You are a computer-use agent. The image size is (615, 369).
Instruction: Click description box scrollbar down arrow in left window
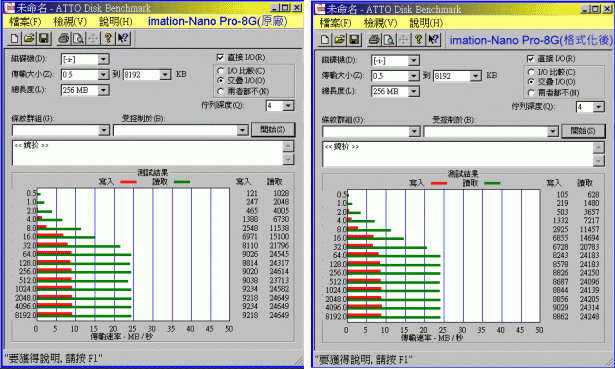288,159
